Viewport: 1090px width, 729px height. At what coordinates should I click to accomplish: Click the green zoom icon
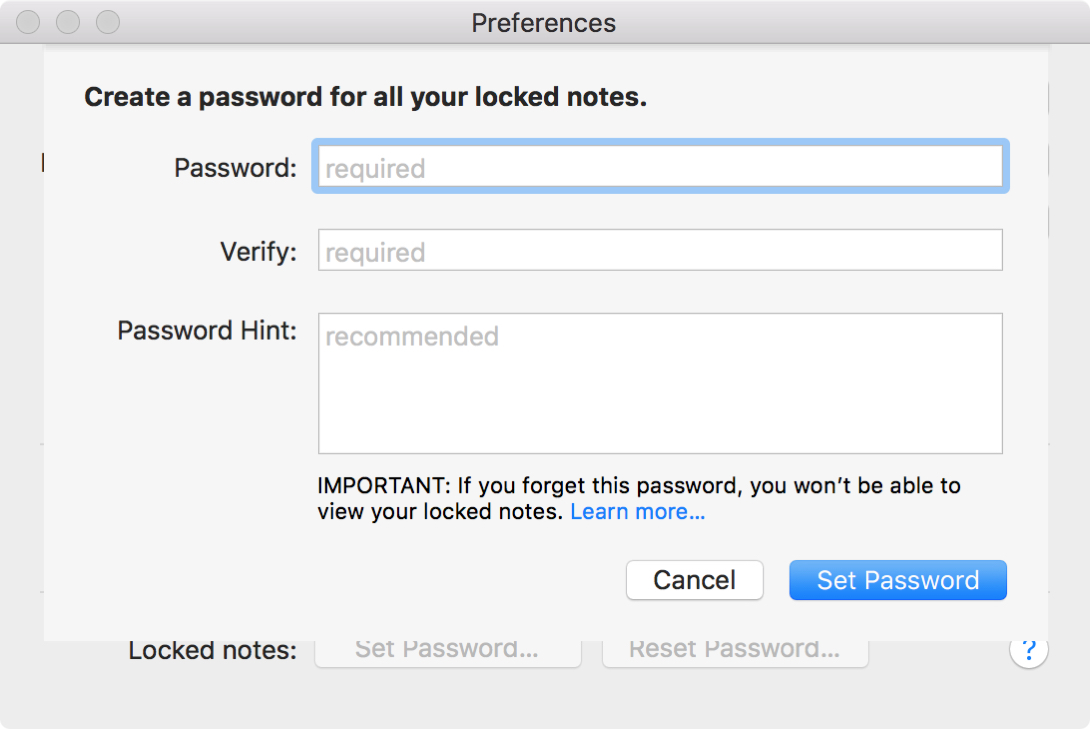tap(106, 22)
